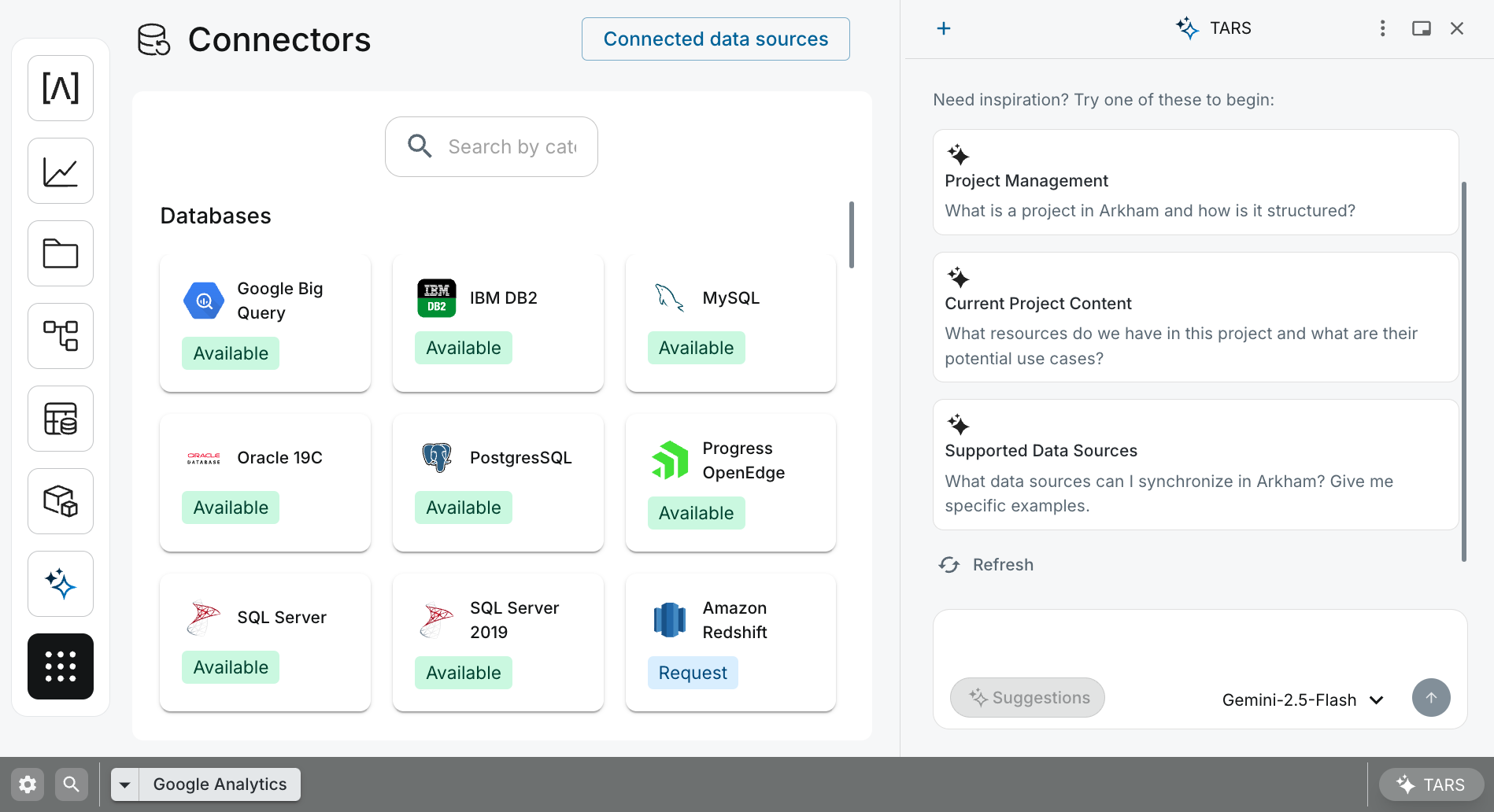Open the line chart analytics sidebar icon
This screenshot has height=812, width=1494.
pyautogui.click(x=61, y=172)
